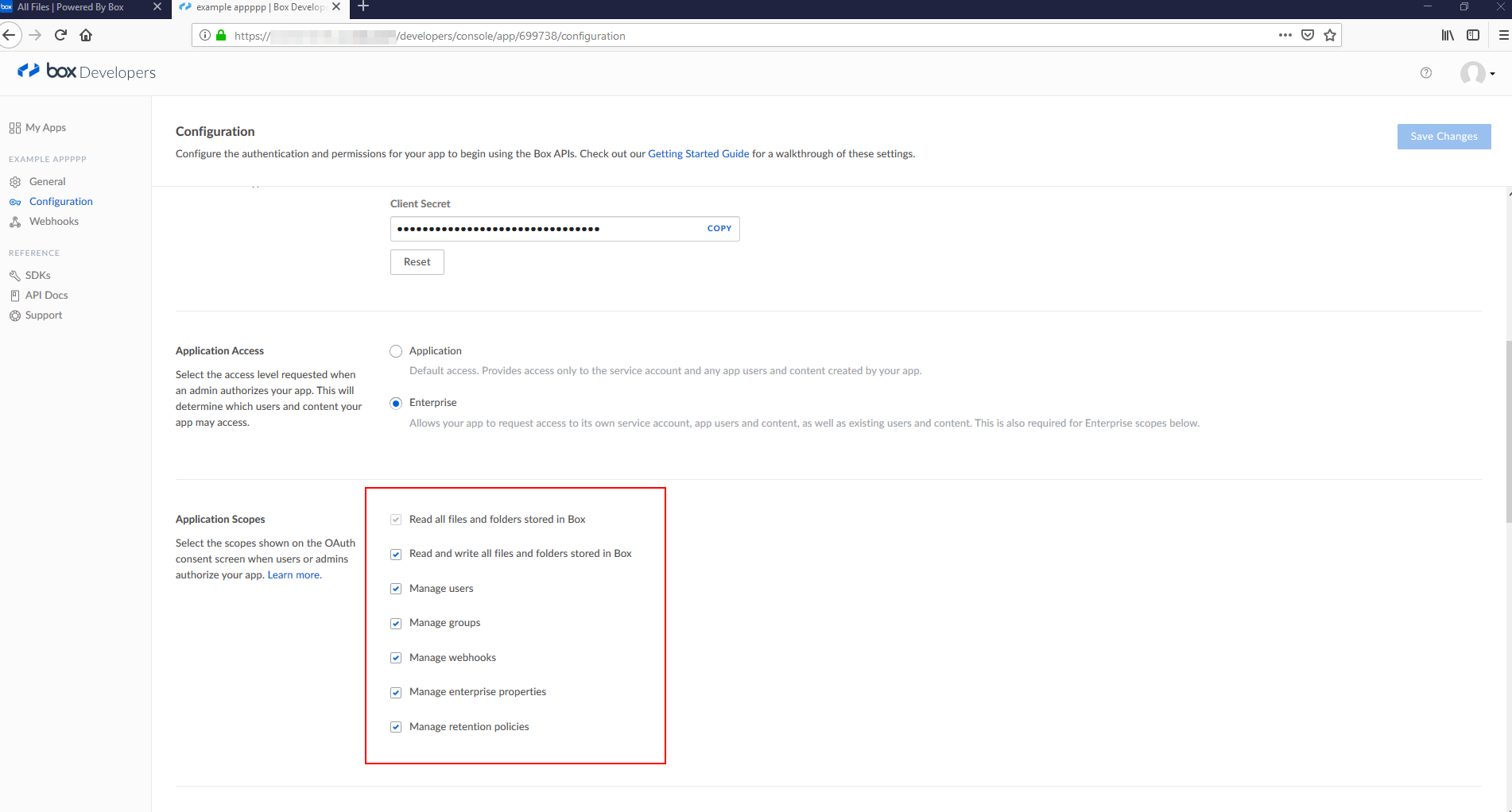1512x812 pixels.
Task: Click the SDKs wrench icon
Action: 15,276
